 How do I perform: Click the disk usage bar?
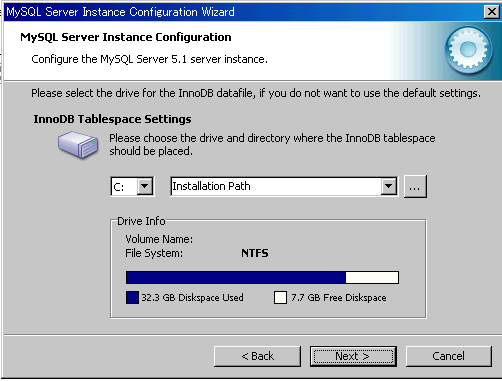pos(262,277)
